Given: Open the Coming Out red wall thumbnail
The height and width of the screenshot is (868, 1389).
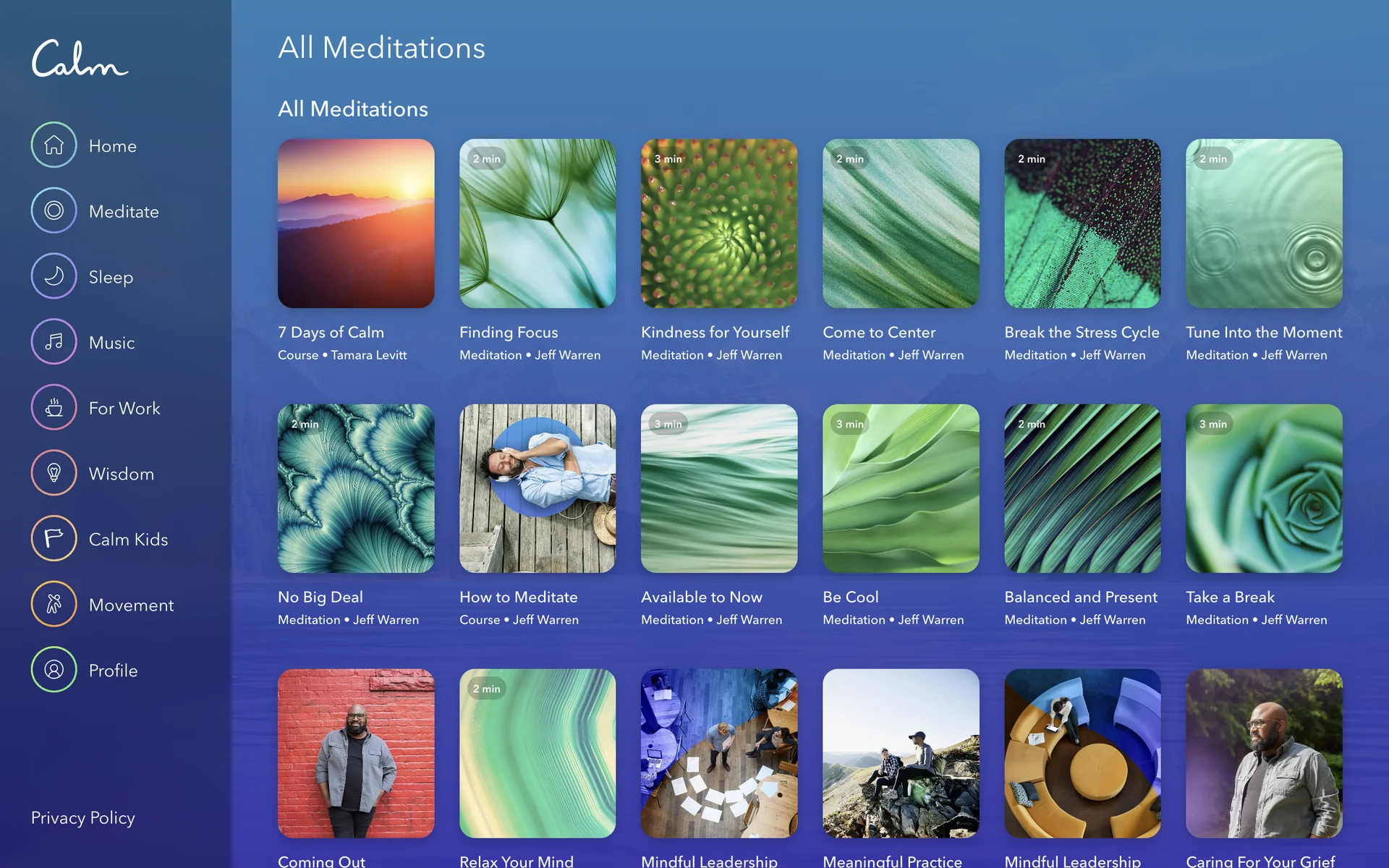Looking at the screenshot, I should pyautogui.click(x=356, y=753).
